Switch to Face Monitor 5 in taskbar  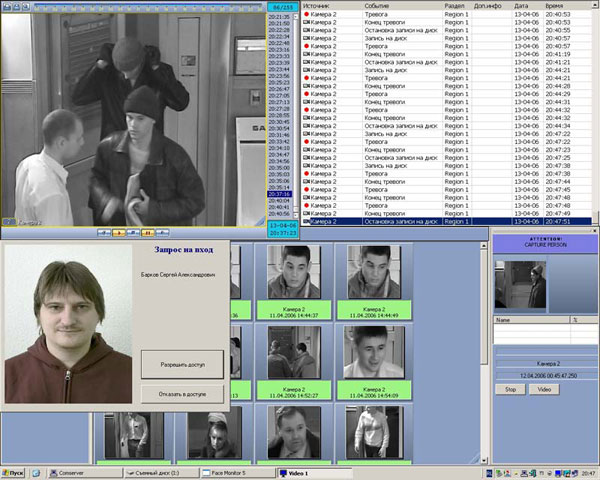click(x=236, y=472)
